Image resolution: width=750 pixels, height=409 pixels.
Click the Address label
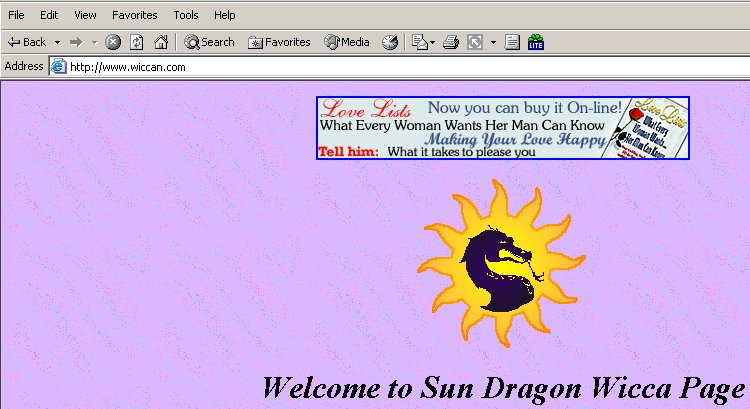pos(23,66)
